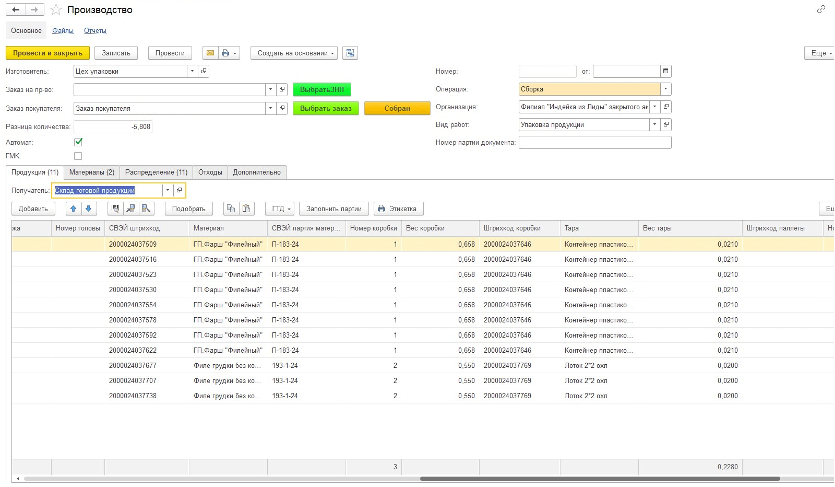Open Файлы link
The height and width of the screenshot is (487, 835).
(x=63, y=31)
